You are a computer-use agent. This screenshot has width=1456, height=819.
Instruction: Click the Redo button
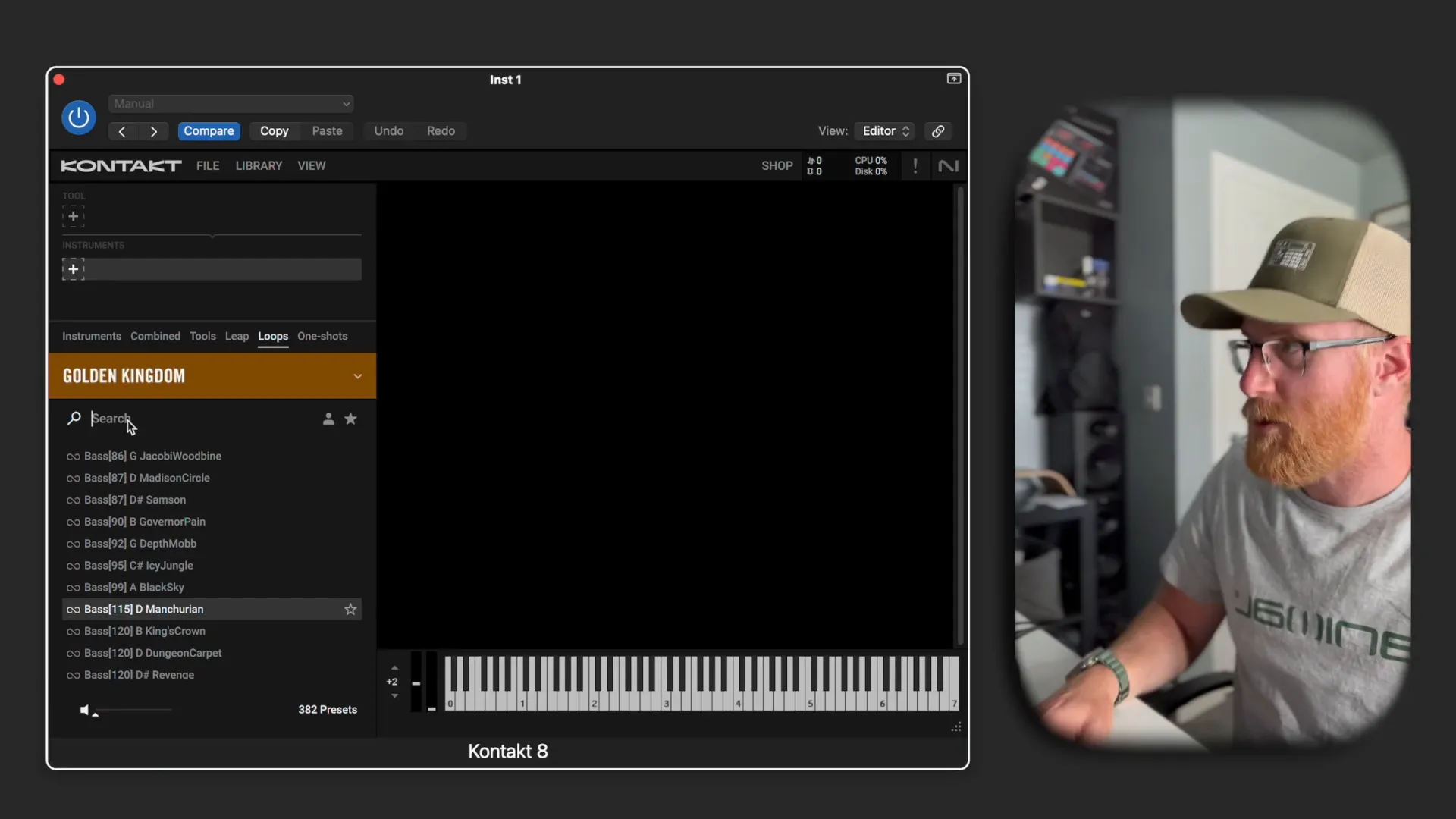point(441,131)
